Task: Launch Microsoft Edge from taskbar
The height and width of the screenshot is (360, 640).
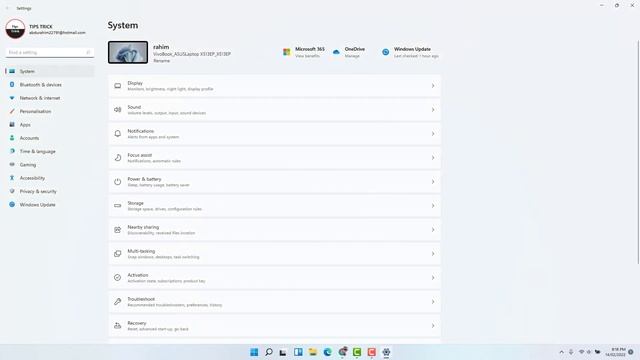Action: click(x=327, y=352)
